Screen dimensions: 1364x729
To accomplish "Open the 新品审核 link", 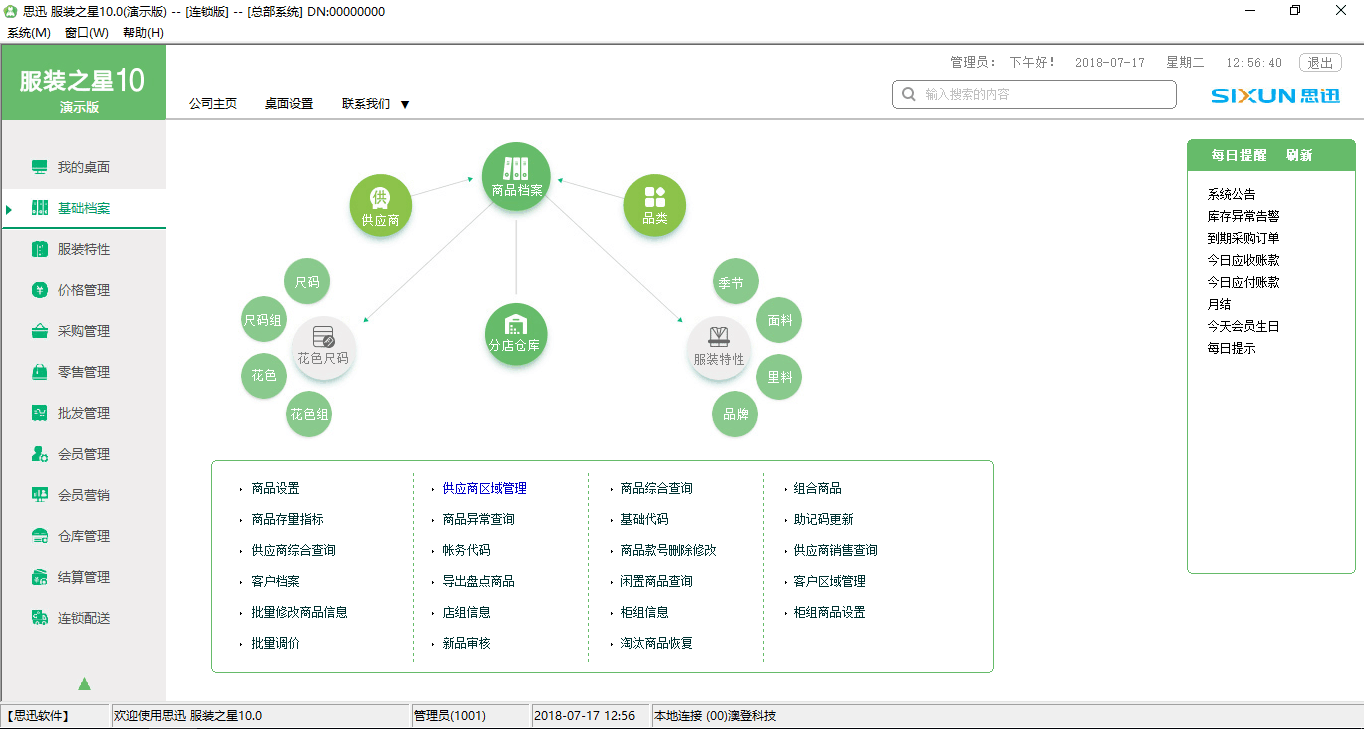I will pyautogui.click(x=467, y=643).
